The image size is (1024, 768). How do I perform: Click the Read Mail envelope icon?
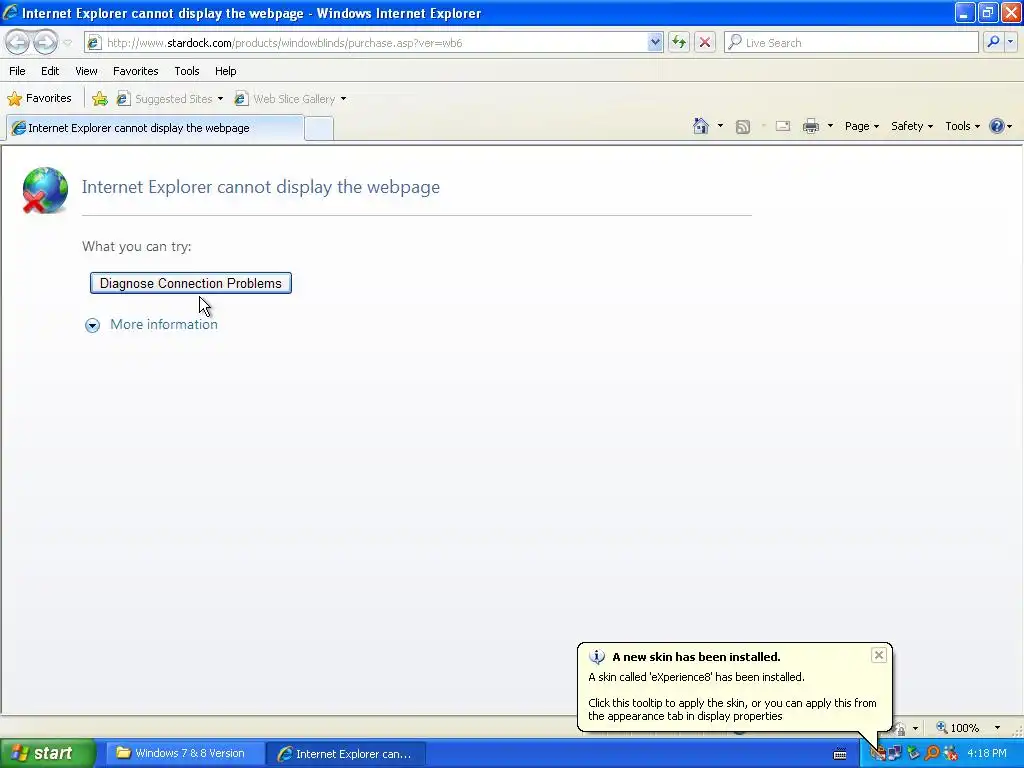tap(782, 126)
